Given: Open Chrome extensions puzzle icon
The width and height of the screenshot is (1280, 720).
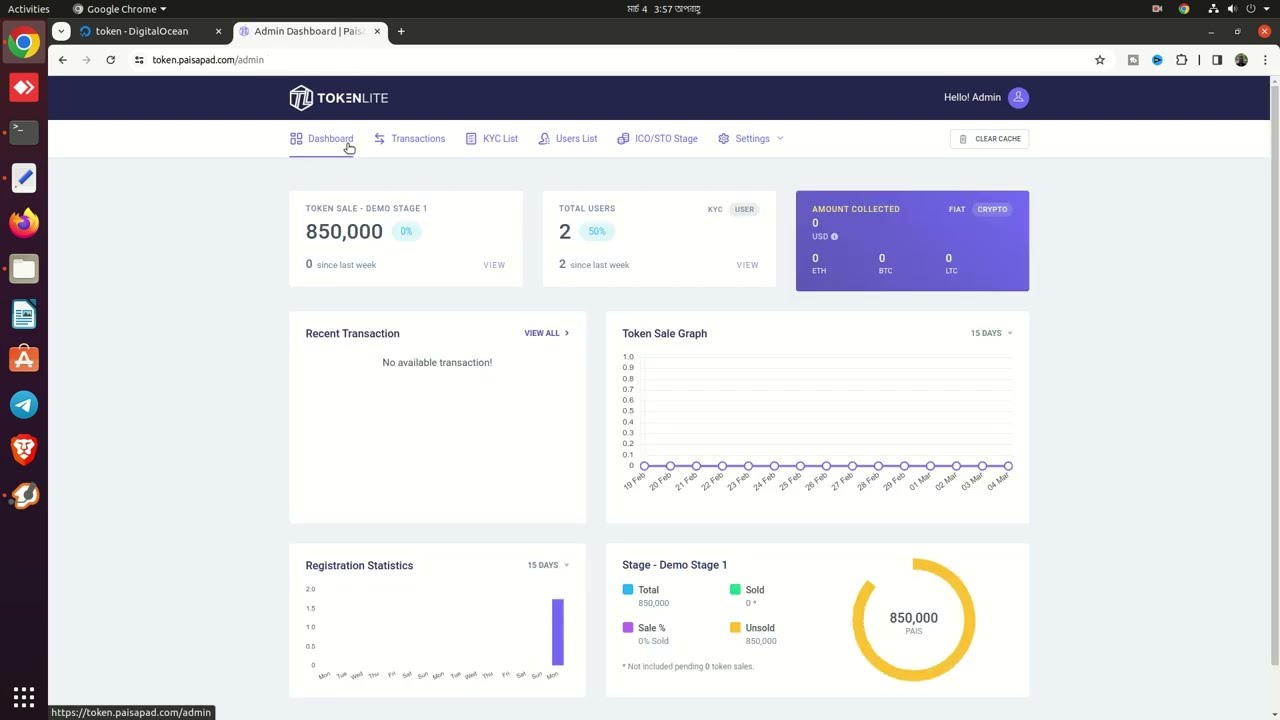Looking at the screenshot, I should tap(1181, 60).
